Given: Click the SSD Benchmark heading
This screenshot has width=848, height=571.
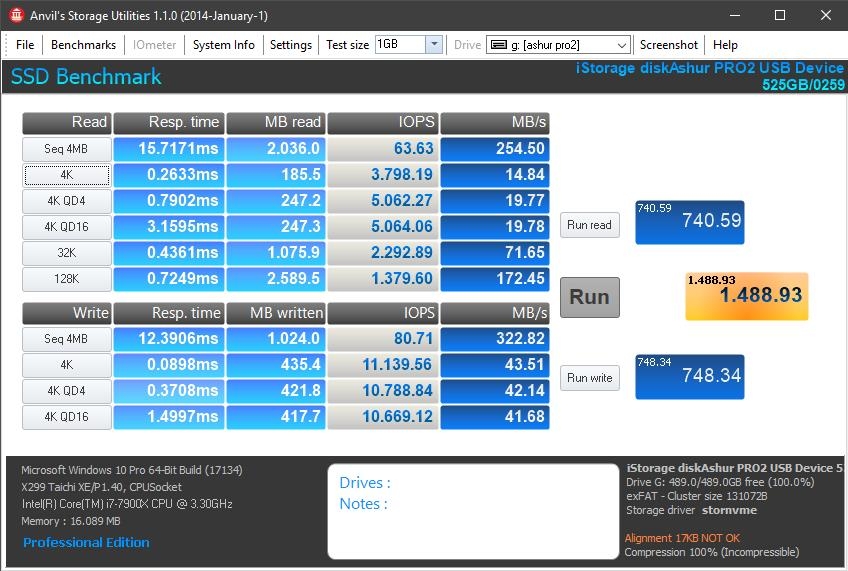Looking at the screenshot, I should [86, 76].
